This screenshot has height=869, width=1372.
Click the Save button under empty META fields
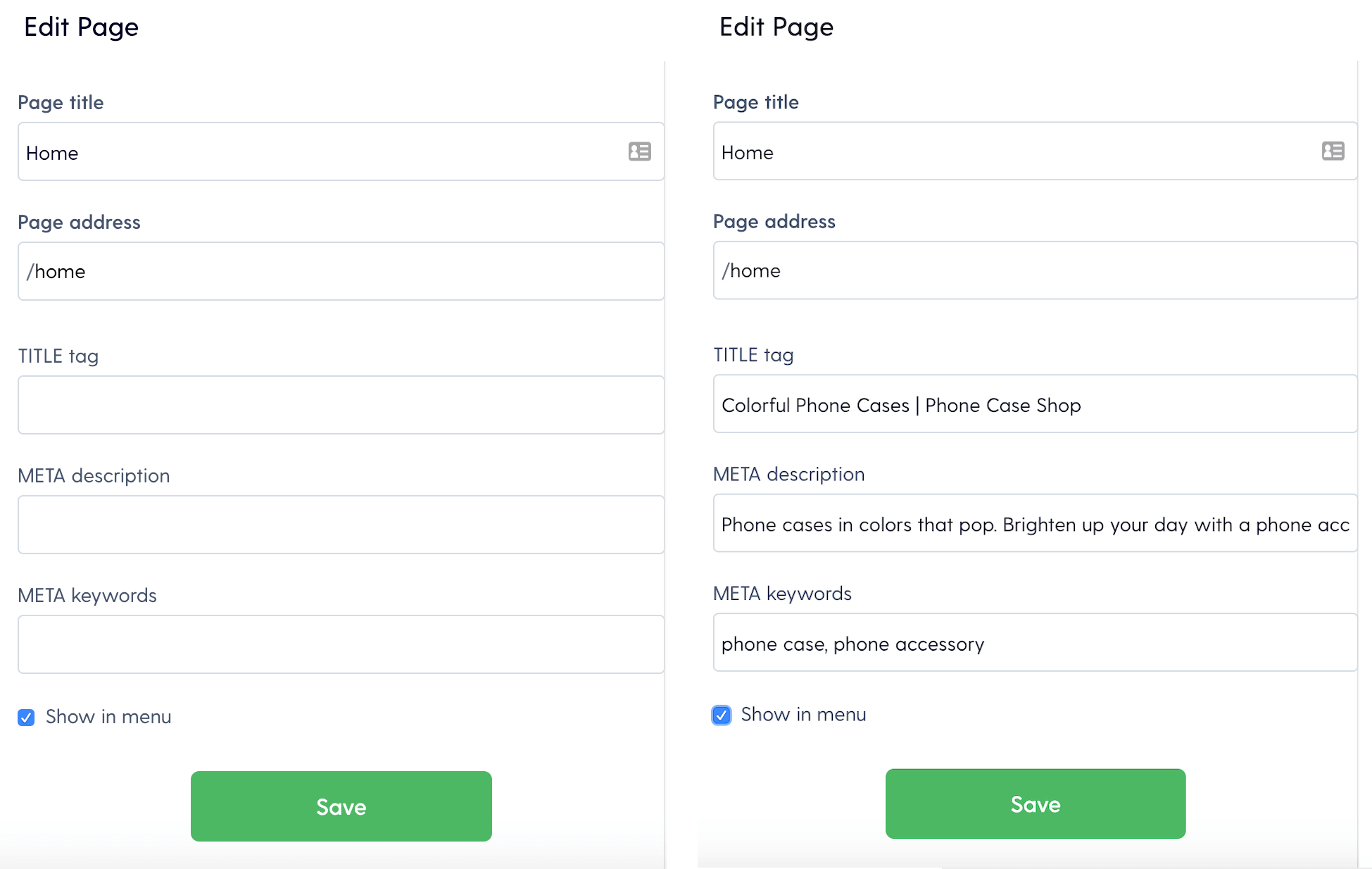click(x=341, y=806)
